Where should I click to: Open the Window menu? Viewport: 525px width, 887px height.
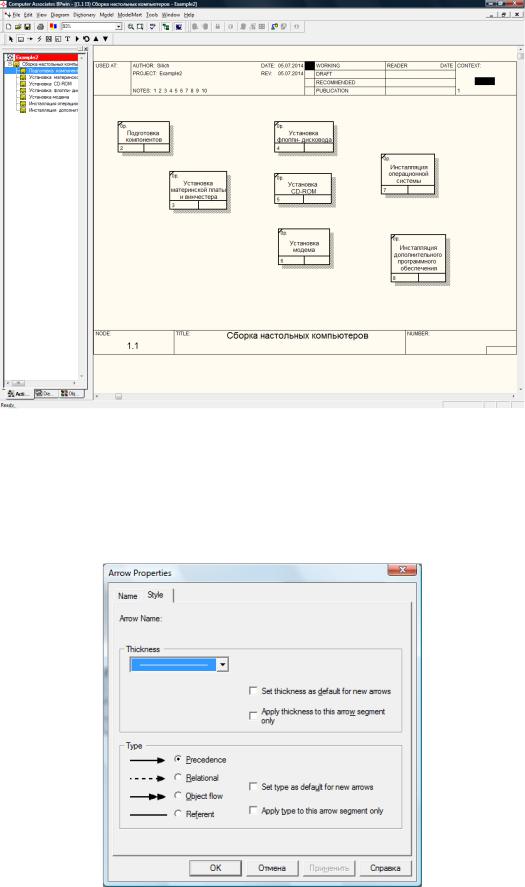pos(171,15)
